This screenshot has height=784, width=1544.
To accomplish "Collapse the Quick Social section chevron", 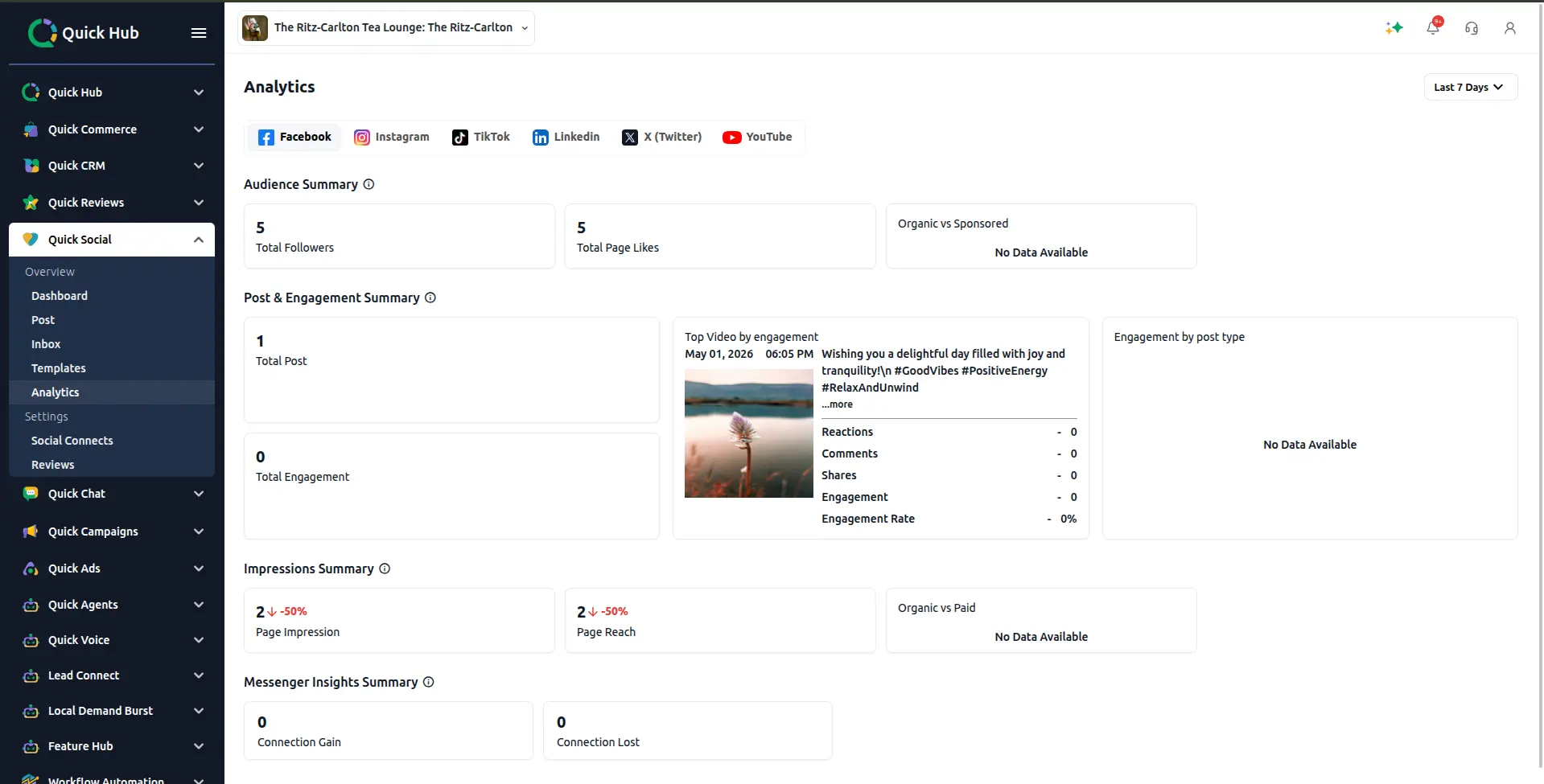I will pos(199,240).
